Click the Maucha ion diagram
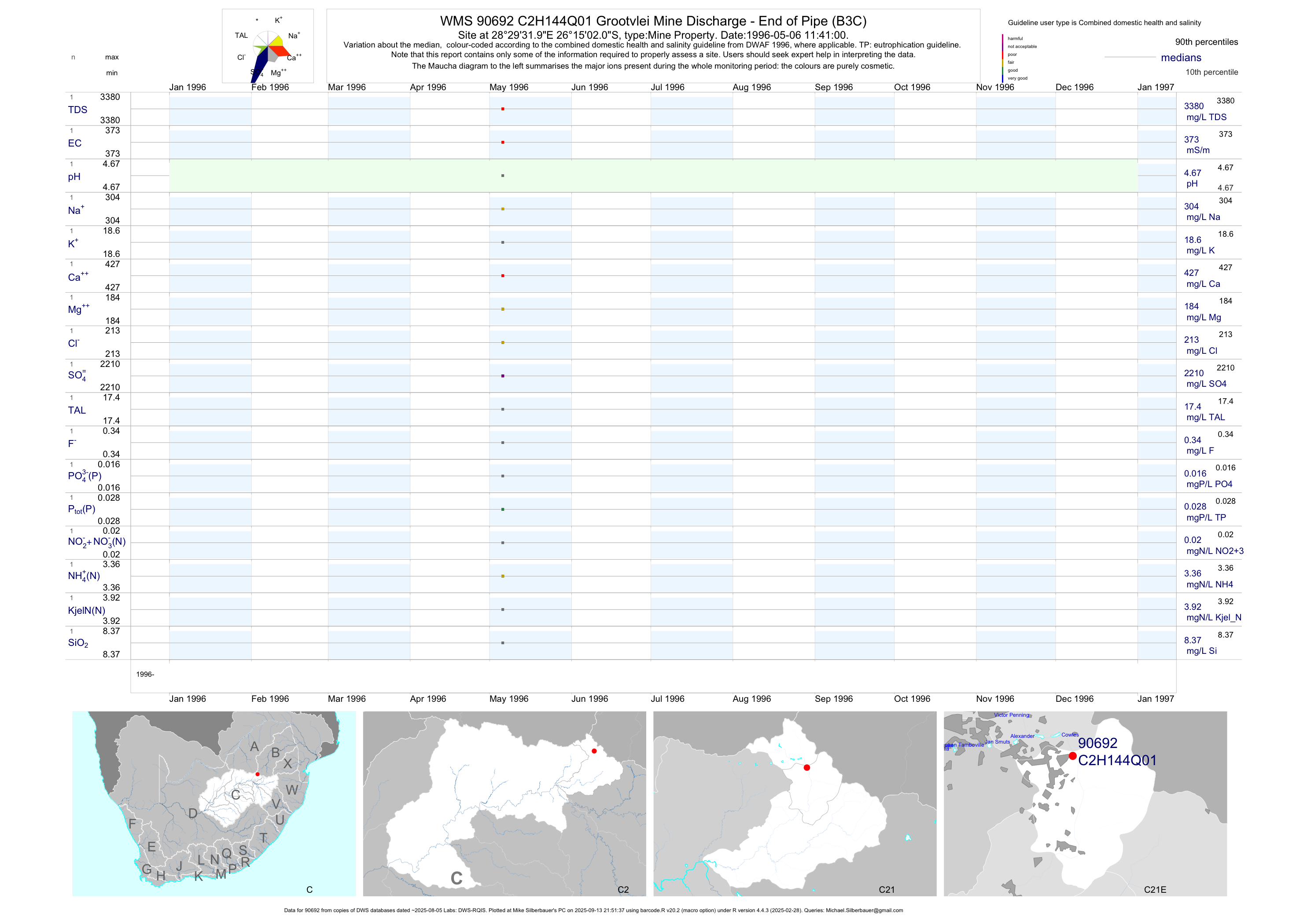1307x924 pixels. 268,47
